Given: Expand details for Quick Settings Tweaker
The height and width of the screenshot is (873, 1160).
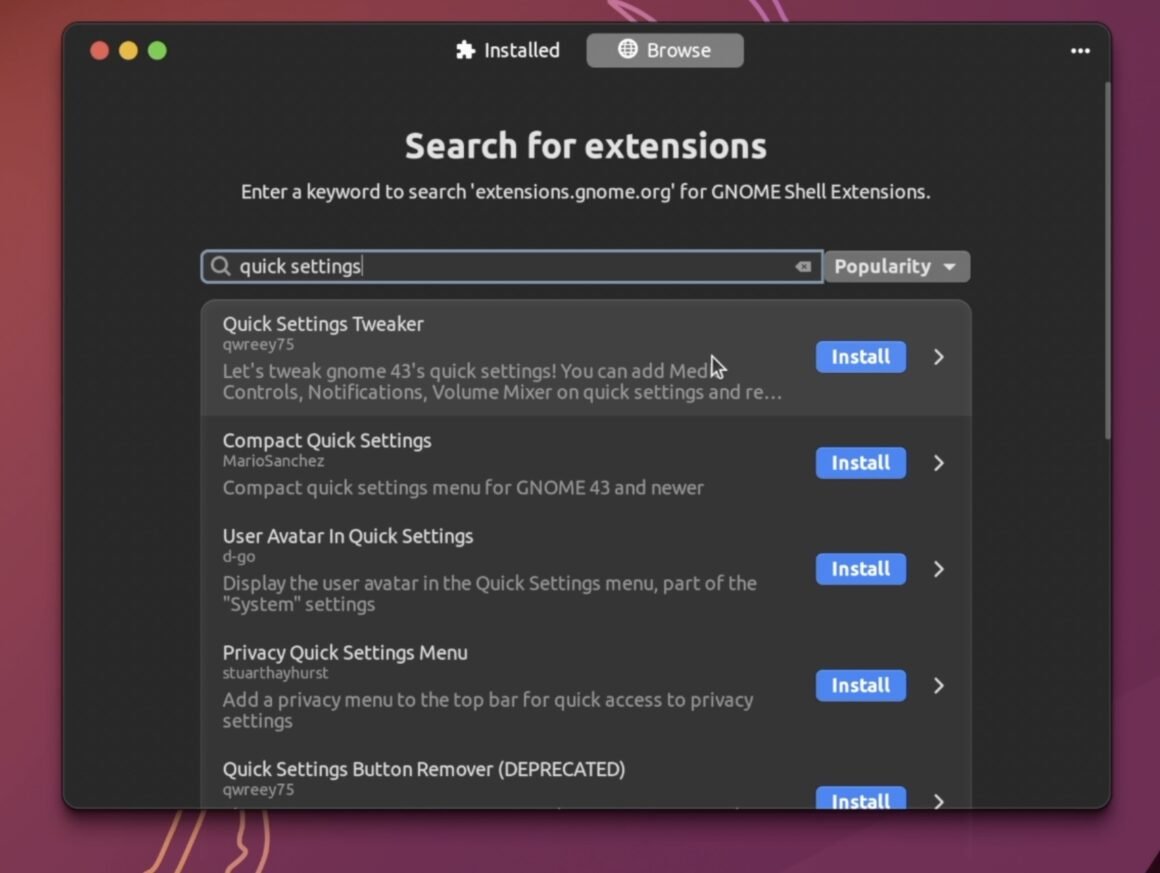Looking at the screenshot, I should (937, 357).
